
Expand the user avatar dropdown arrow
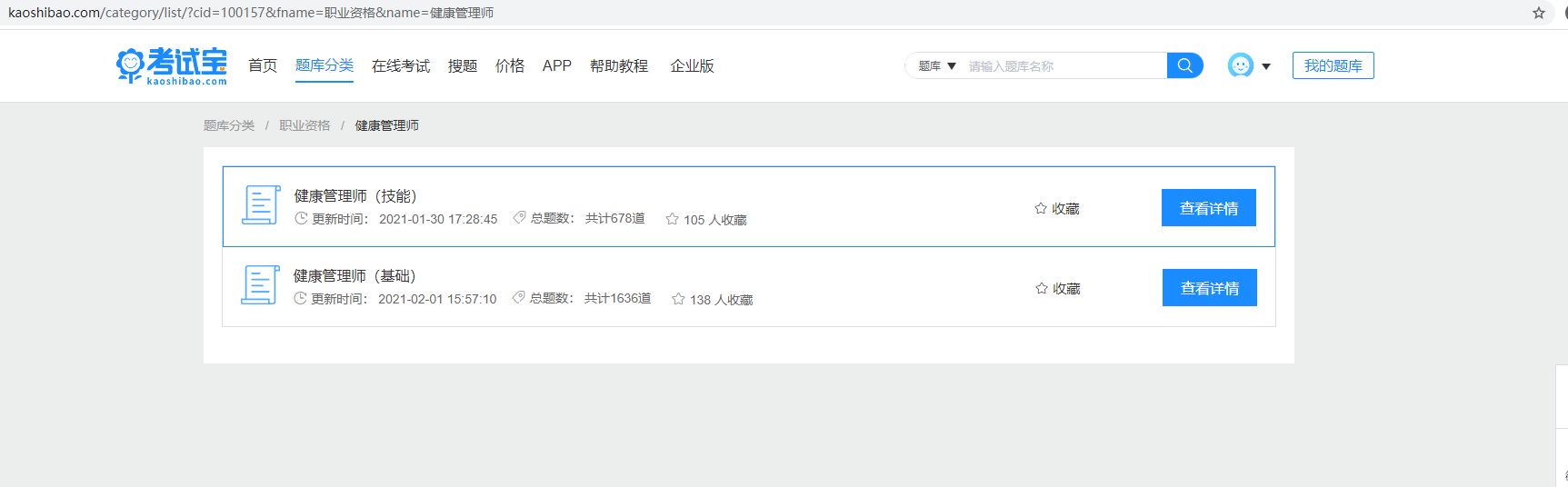1266,66
